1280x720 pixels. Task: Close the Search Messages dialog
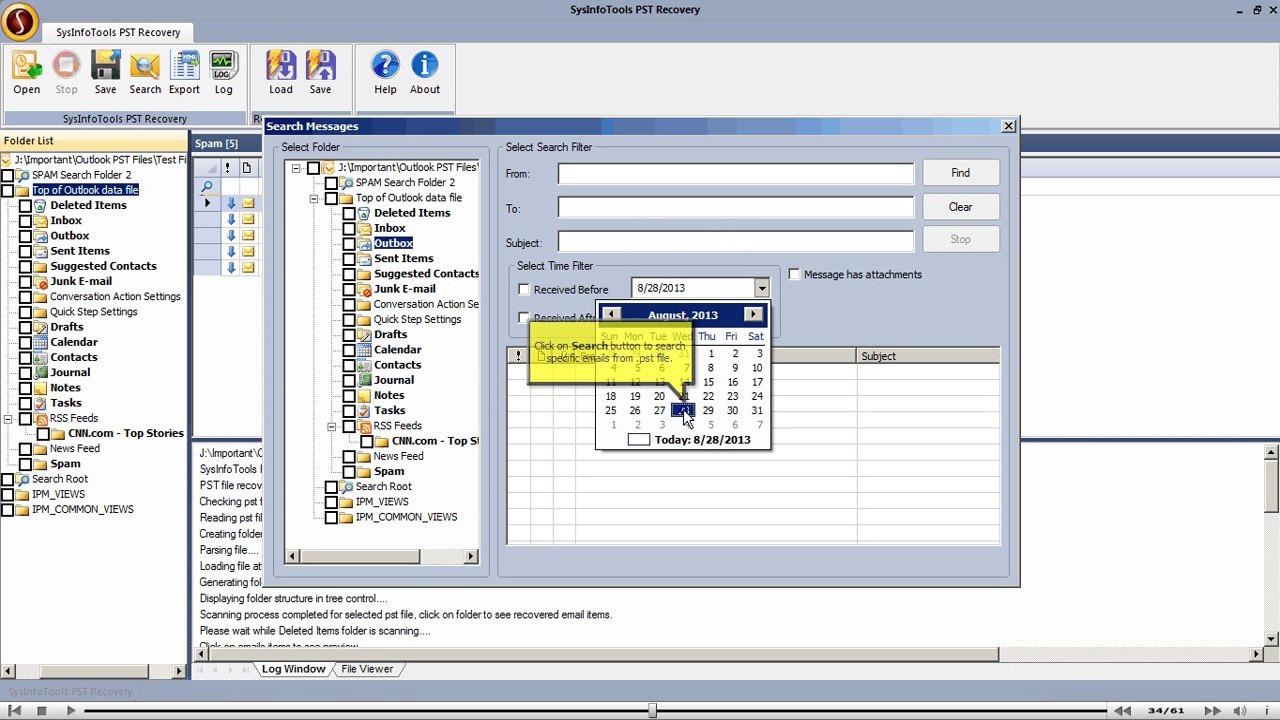pos(1008,126)
